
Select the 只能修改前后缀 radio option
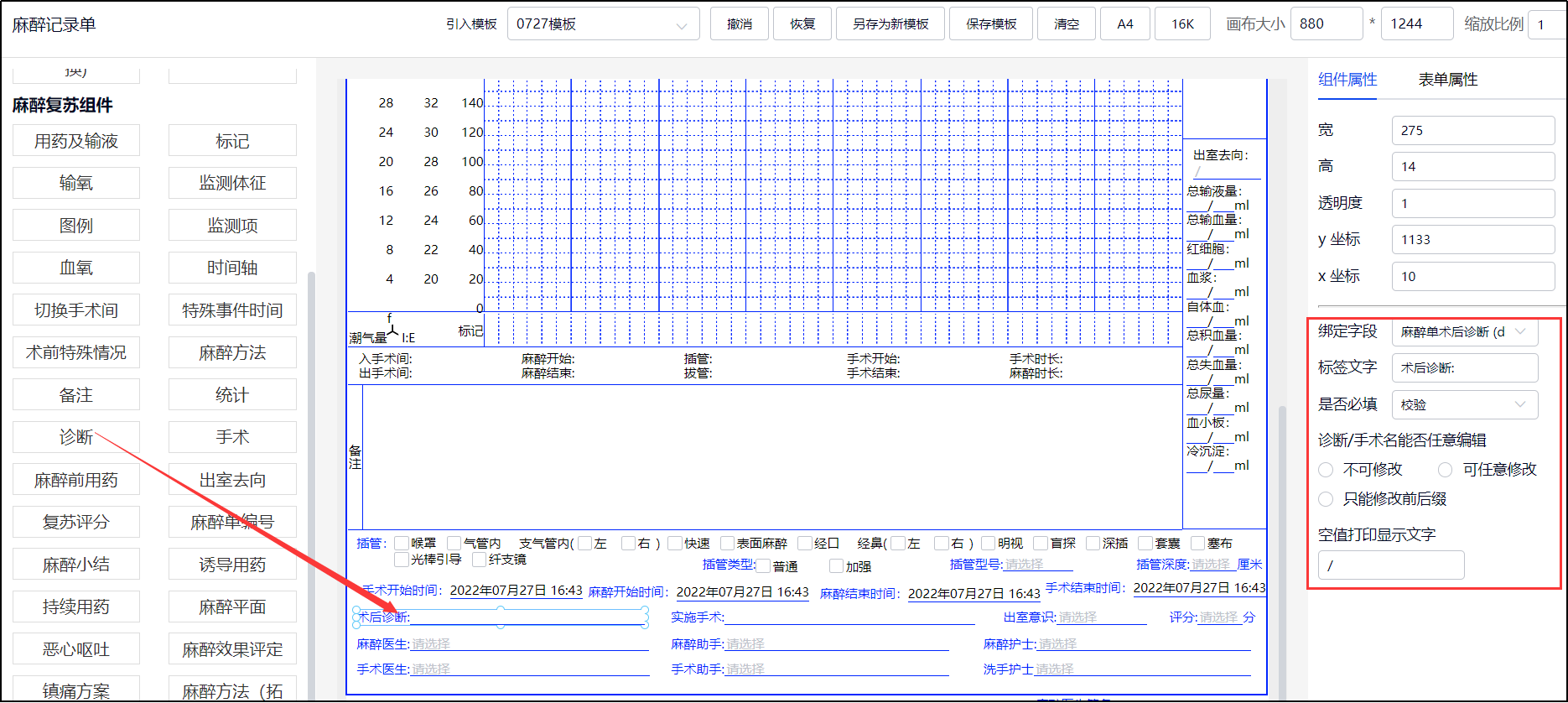point(1326,499)
